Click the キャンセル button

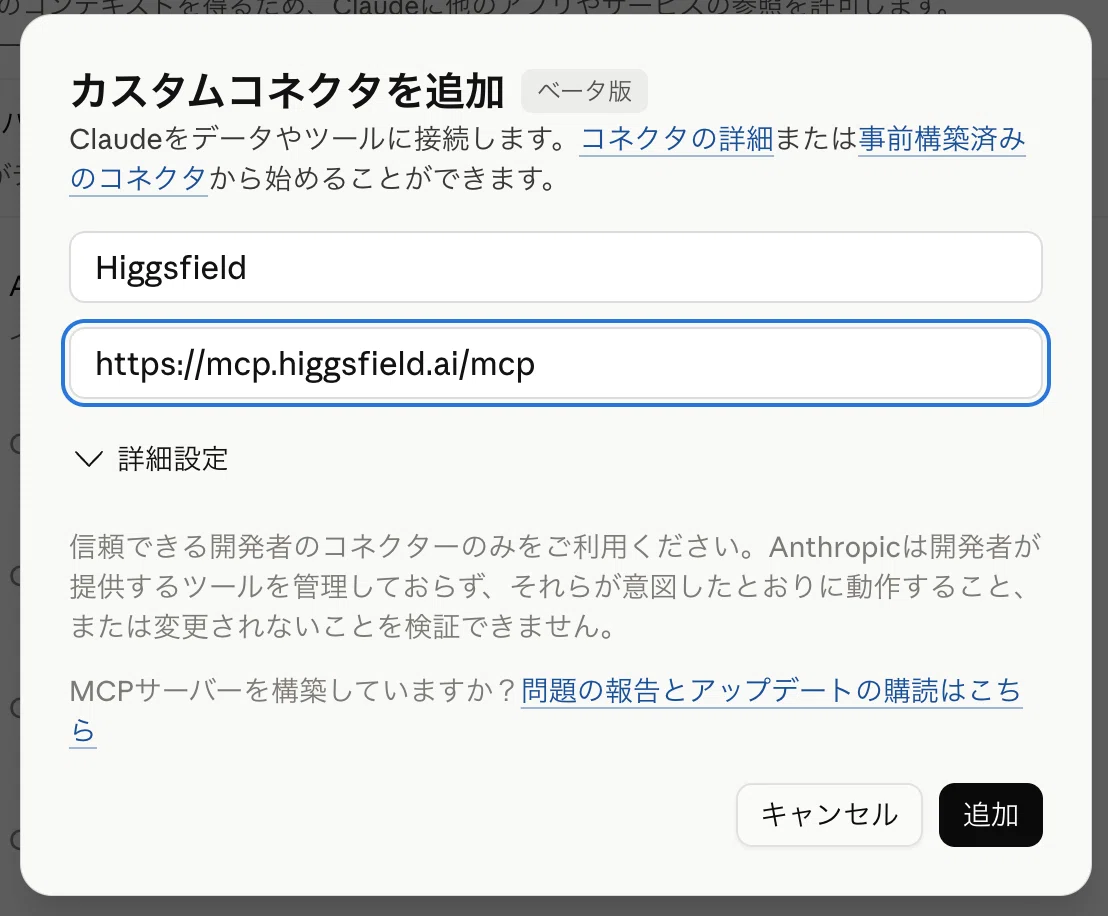point(829,814)
